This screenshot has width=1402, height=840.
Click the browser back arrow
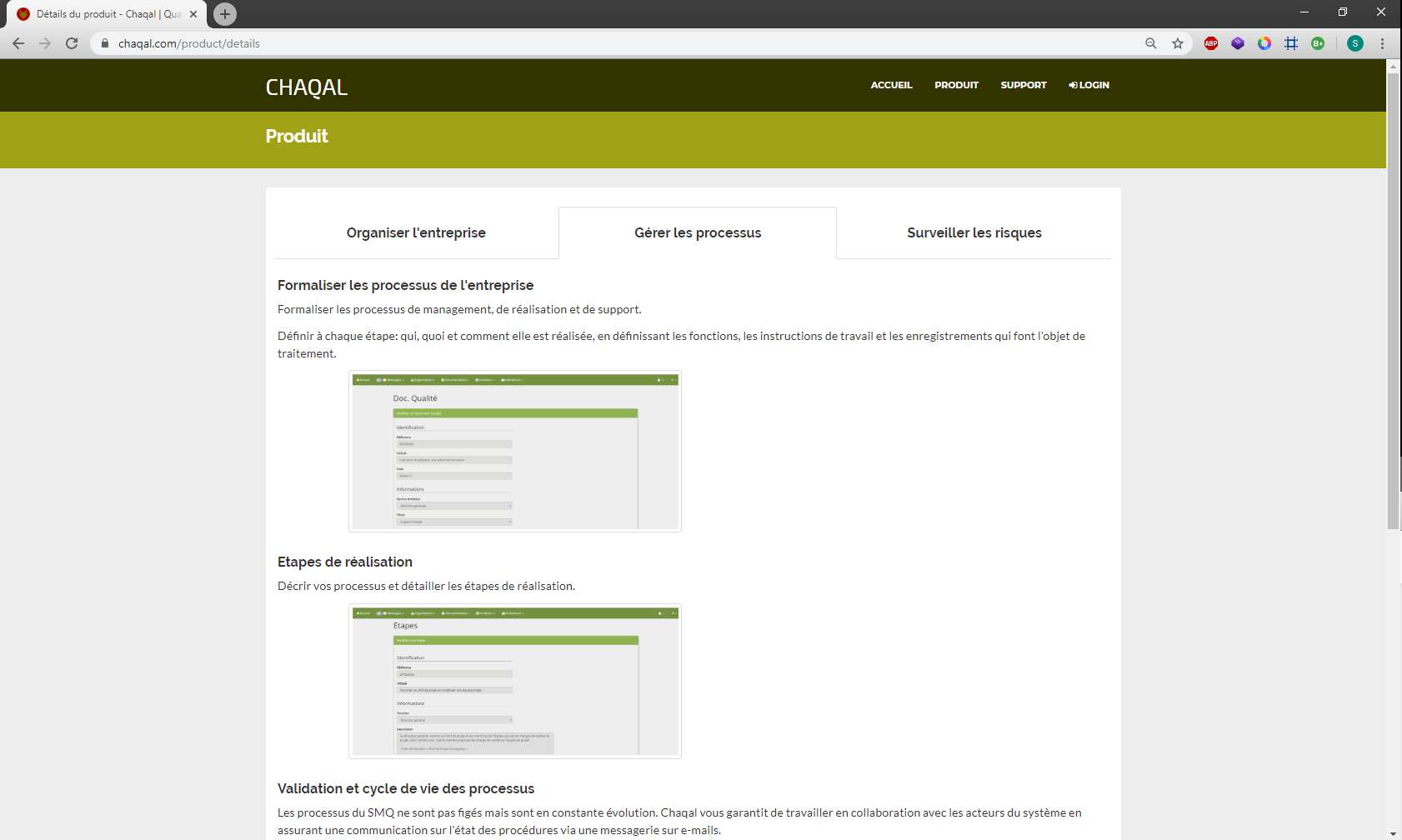coord(18,43)
